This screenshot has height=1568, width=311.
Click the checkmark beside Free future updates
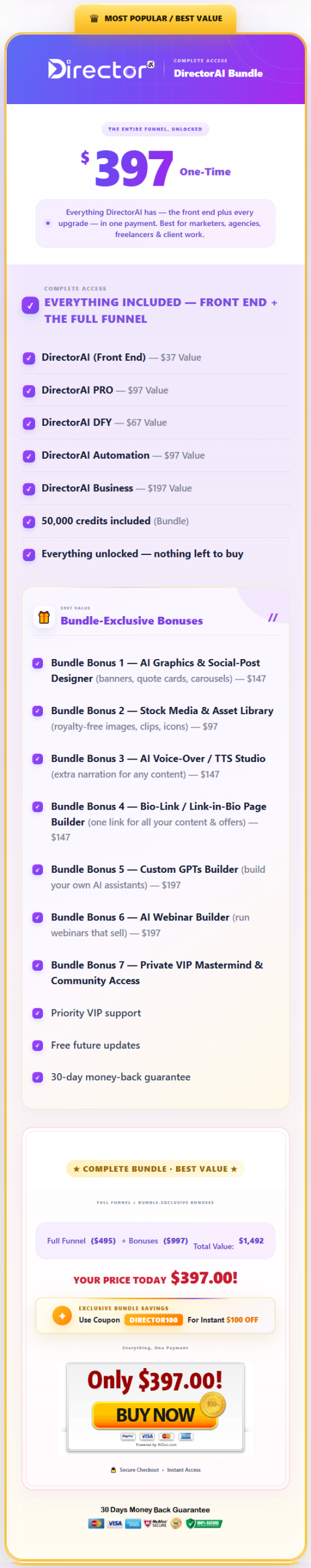[x=37, y=1046]
